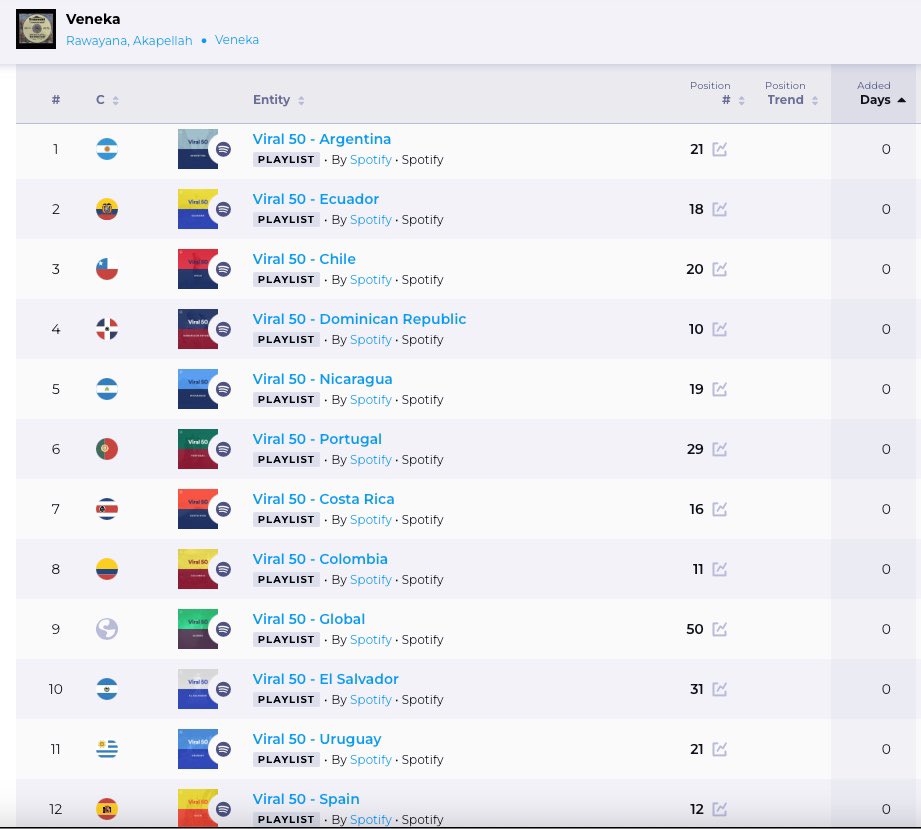Open Viral 50 - Uruguay playlist link
The width and height of the screenshot is (921, 829).
point(317,739)
